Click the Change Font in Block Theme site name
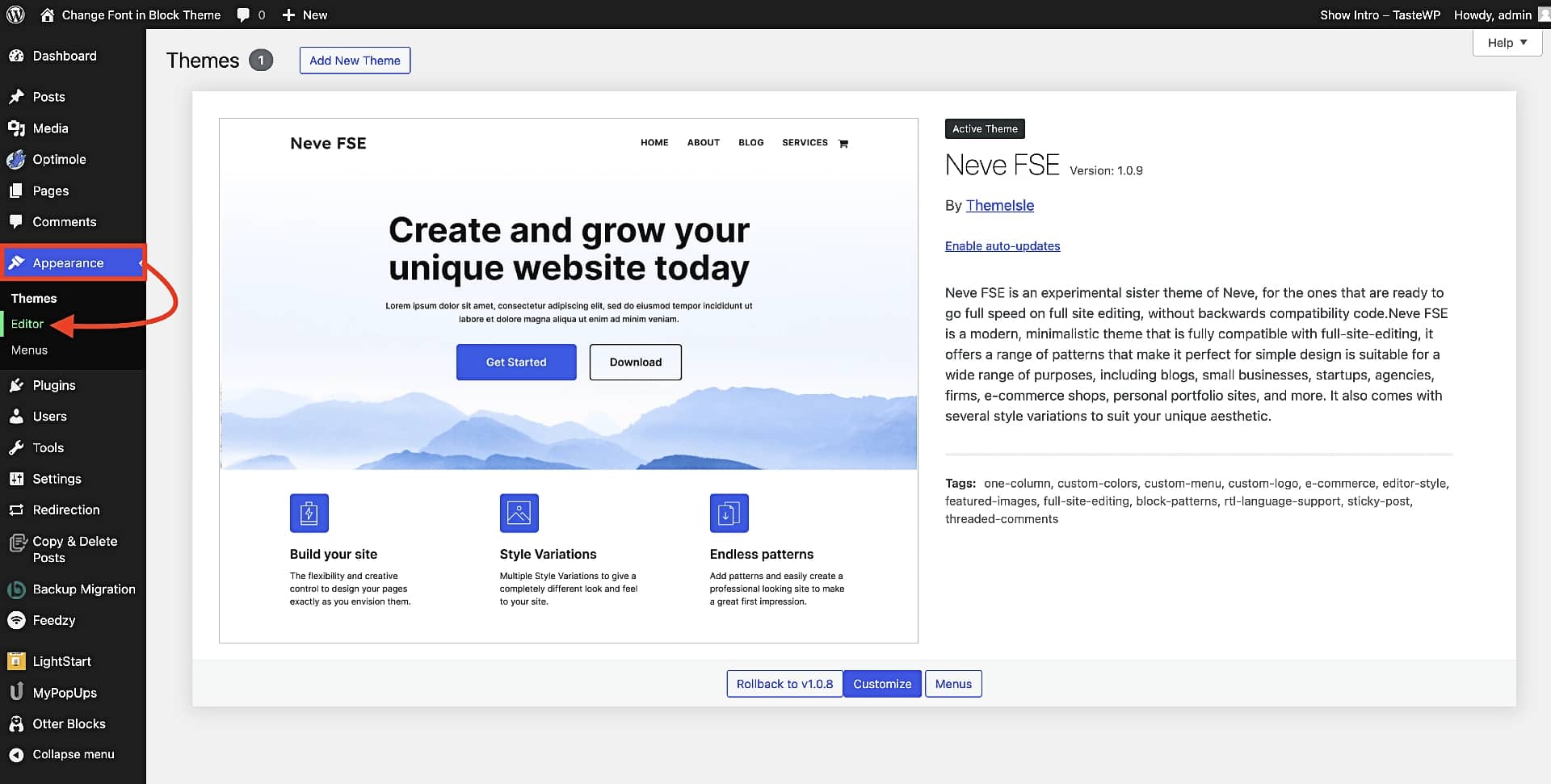1551x784 pixels. pos(141,15)
